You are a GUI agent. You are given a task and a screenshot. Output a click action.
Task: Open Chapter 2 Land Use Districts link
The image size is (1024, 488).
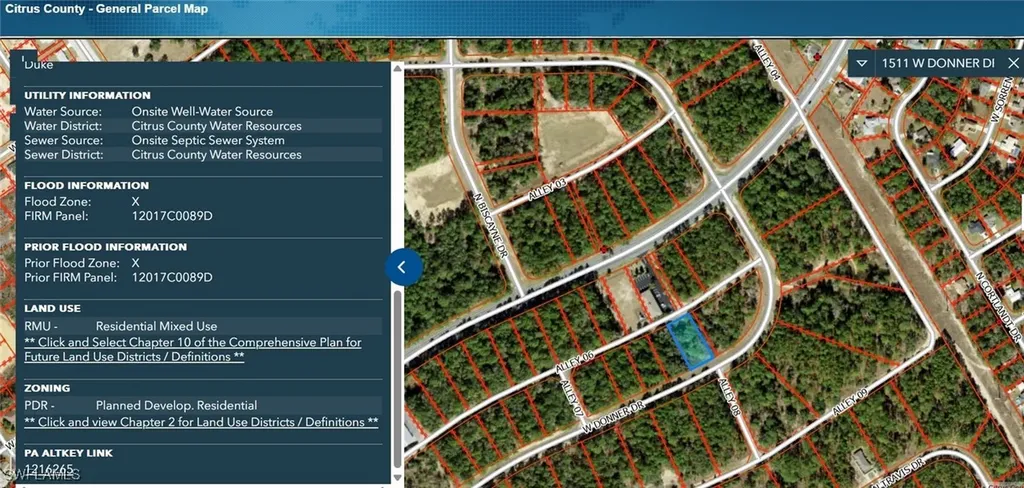coord(201,422)
